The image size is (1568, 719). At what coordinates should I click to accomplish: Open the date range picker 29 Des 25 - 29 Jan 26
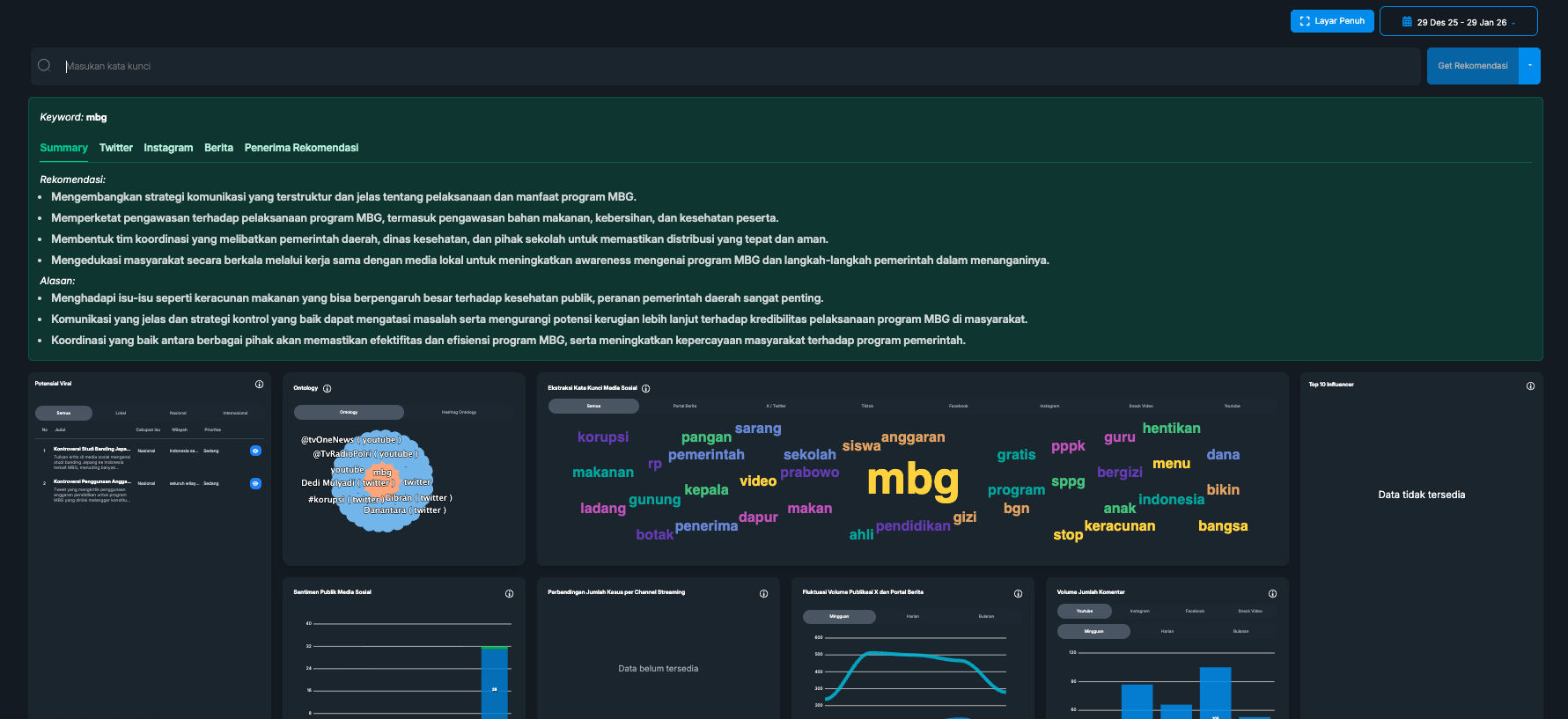pyautogui.click(x=1458, y=22)
